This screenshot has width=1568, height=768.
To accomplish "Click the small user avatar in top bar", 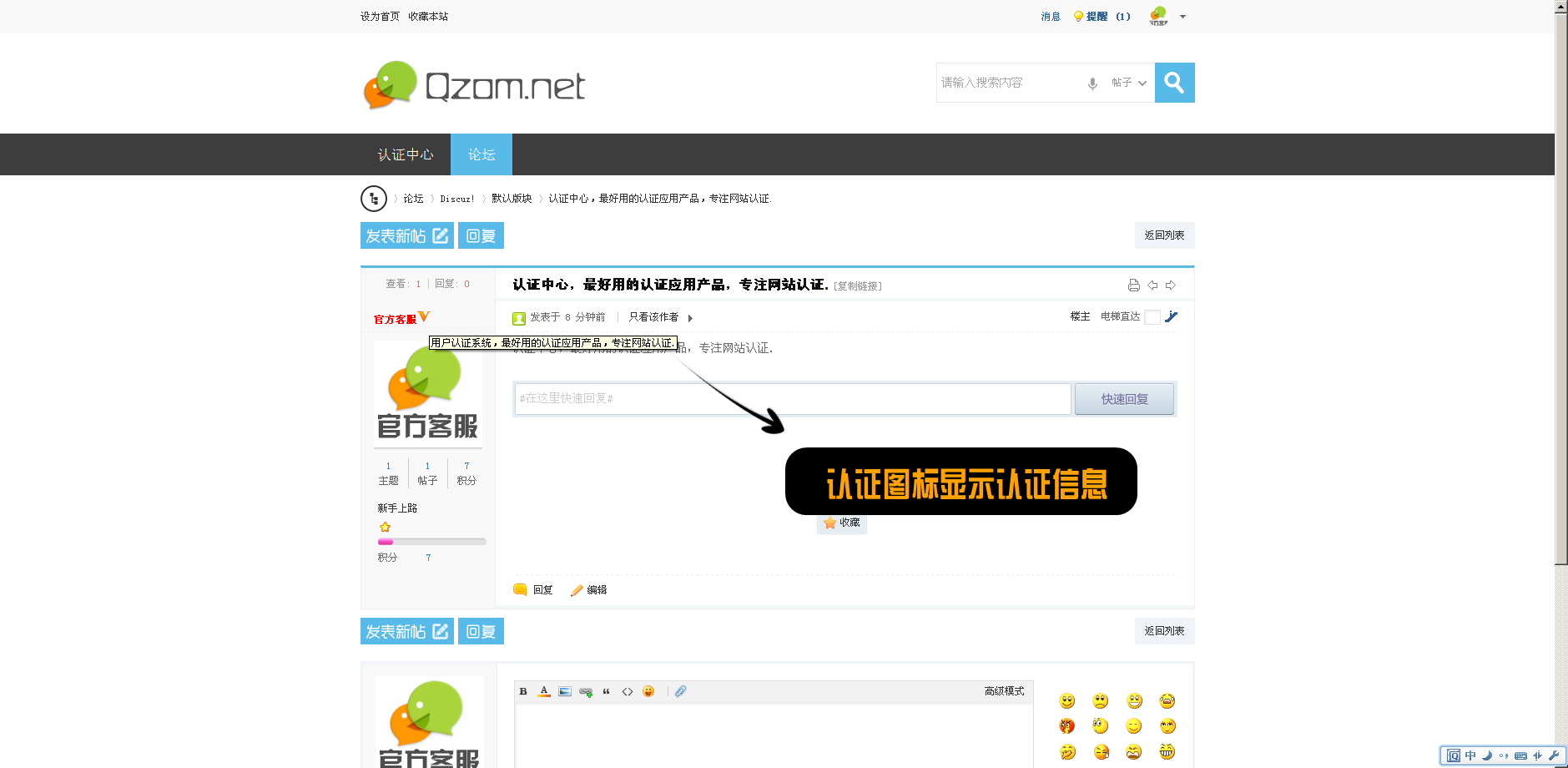I will [1158, 16].
